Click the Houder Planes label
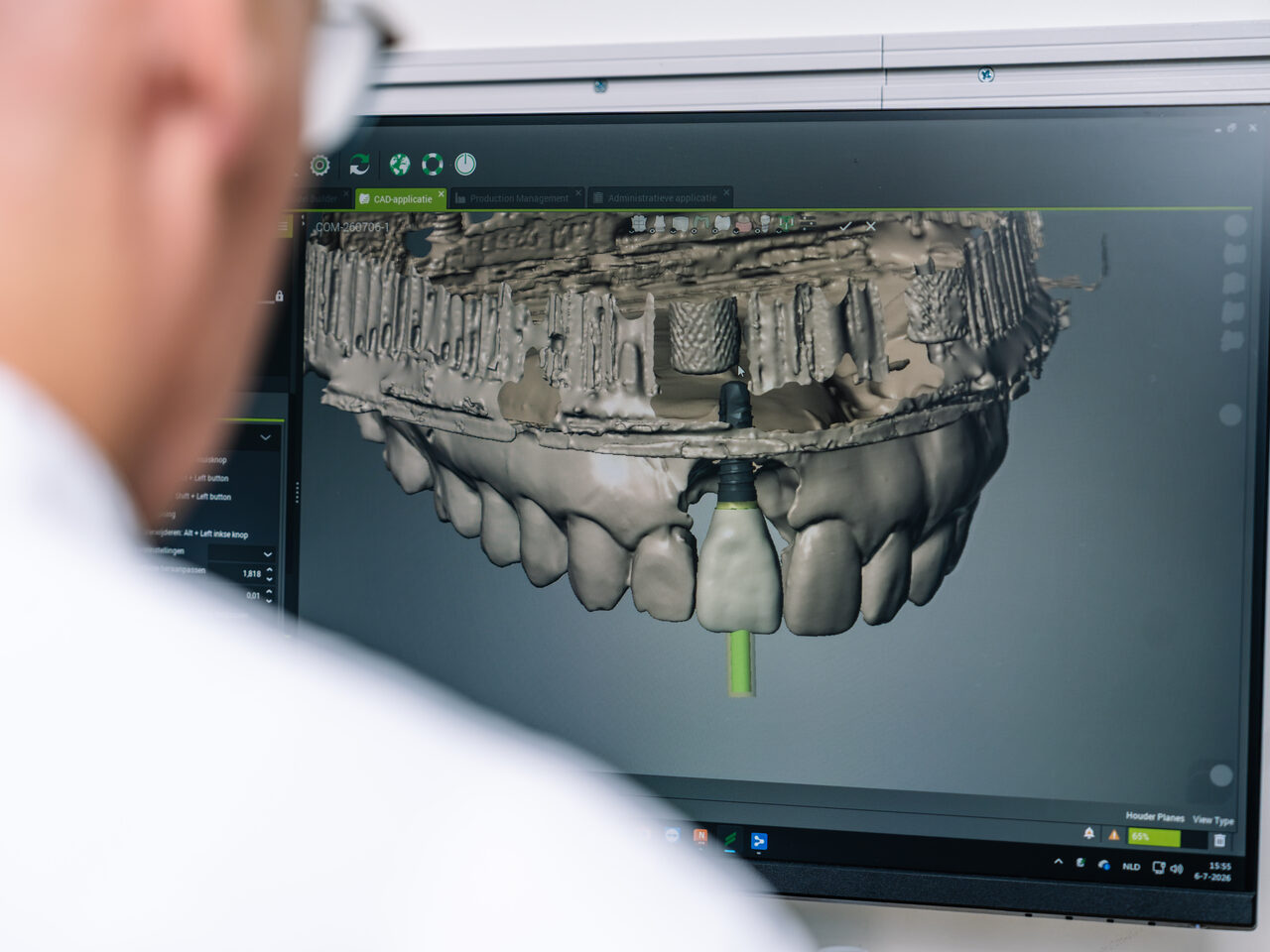This screenshot has height=952, width=1270. (x=1155, y=817)
